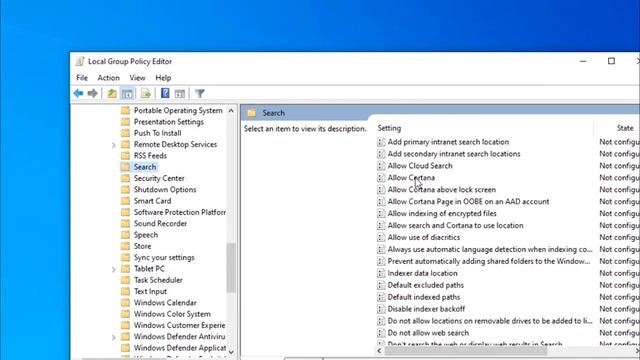Viewport: 640px width, 360px height.
Task: Click the Forward arrow toolbar icon
Action: 93,93
